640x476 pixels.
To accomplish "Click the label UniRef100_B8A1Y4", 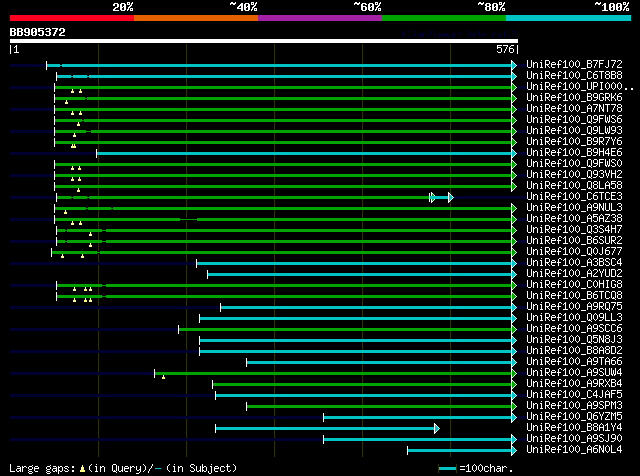I will pos(574,428).
